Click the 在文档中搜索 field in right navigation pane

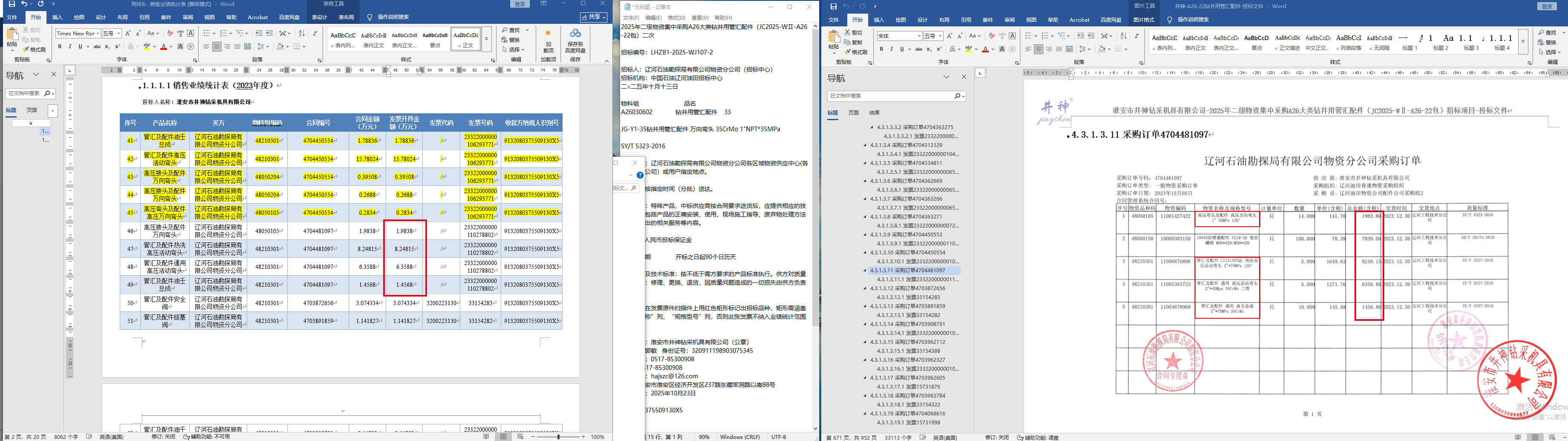point(896,96)
